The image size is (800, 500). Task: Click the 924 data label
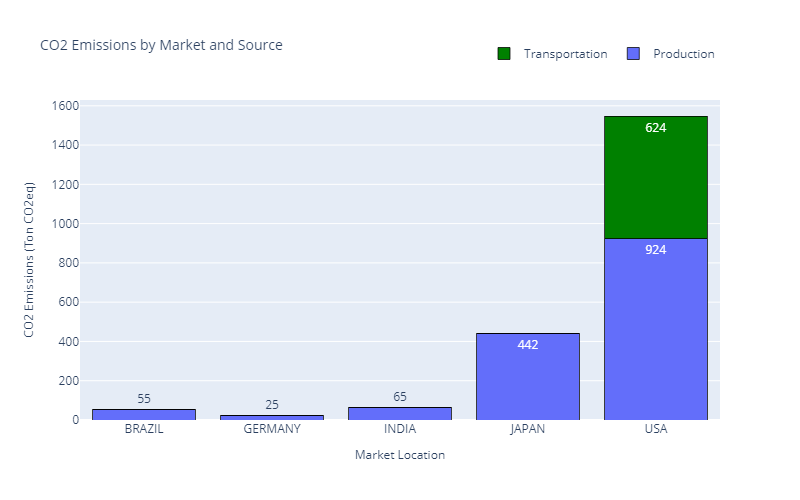656,250
